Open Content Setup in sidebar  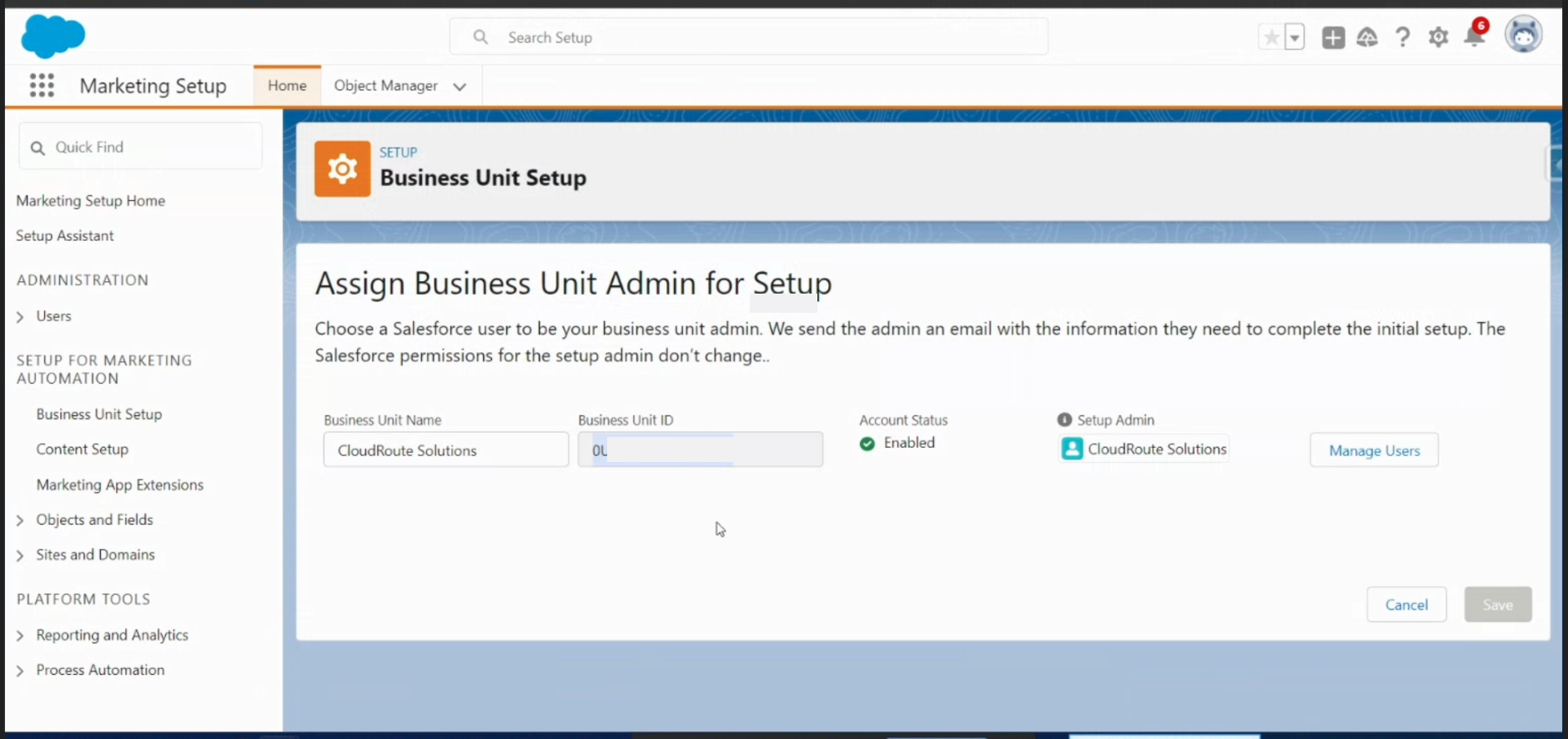82,450
